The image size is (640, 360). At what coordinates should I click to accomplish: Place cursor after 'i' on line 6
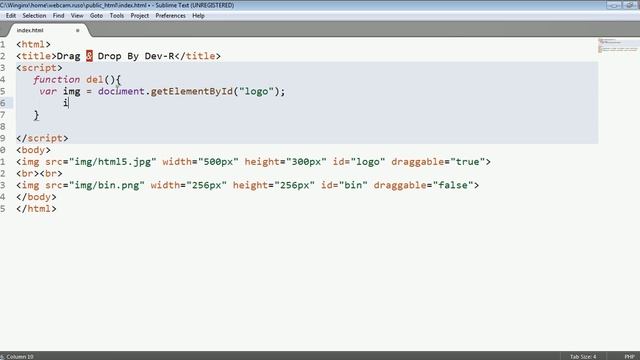[x=69, y=103]
